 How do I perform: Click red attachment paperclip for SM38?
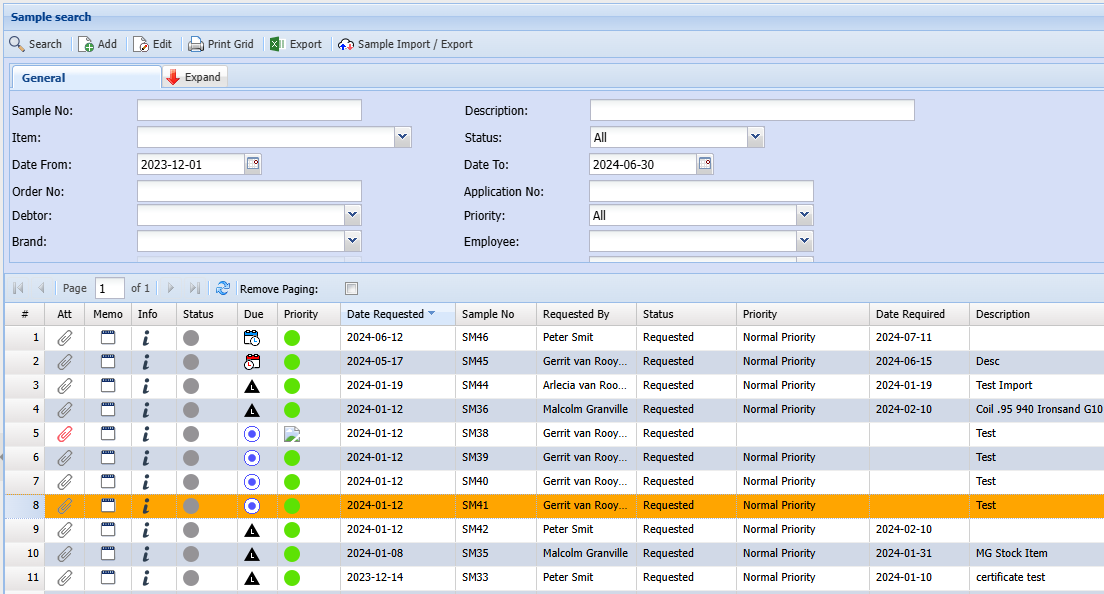64,433
